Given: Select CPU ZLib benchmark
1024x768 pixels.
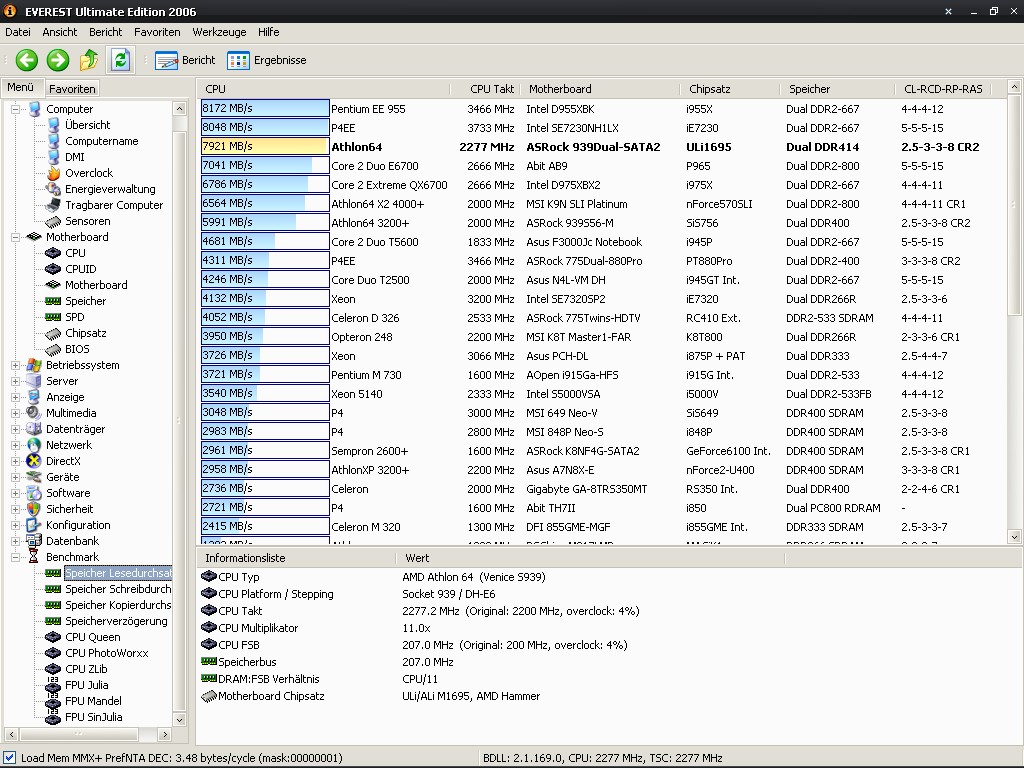Looking at the screenshot, I should (86, 669).
